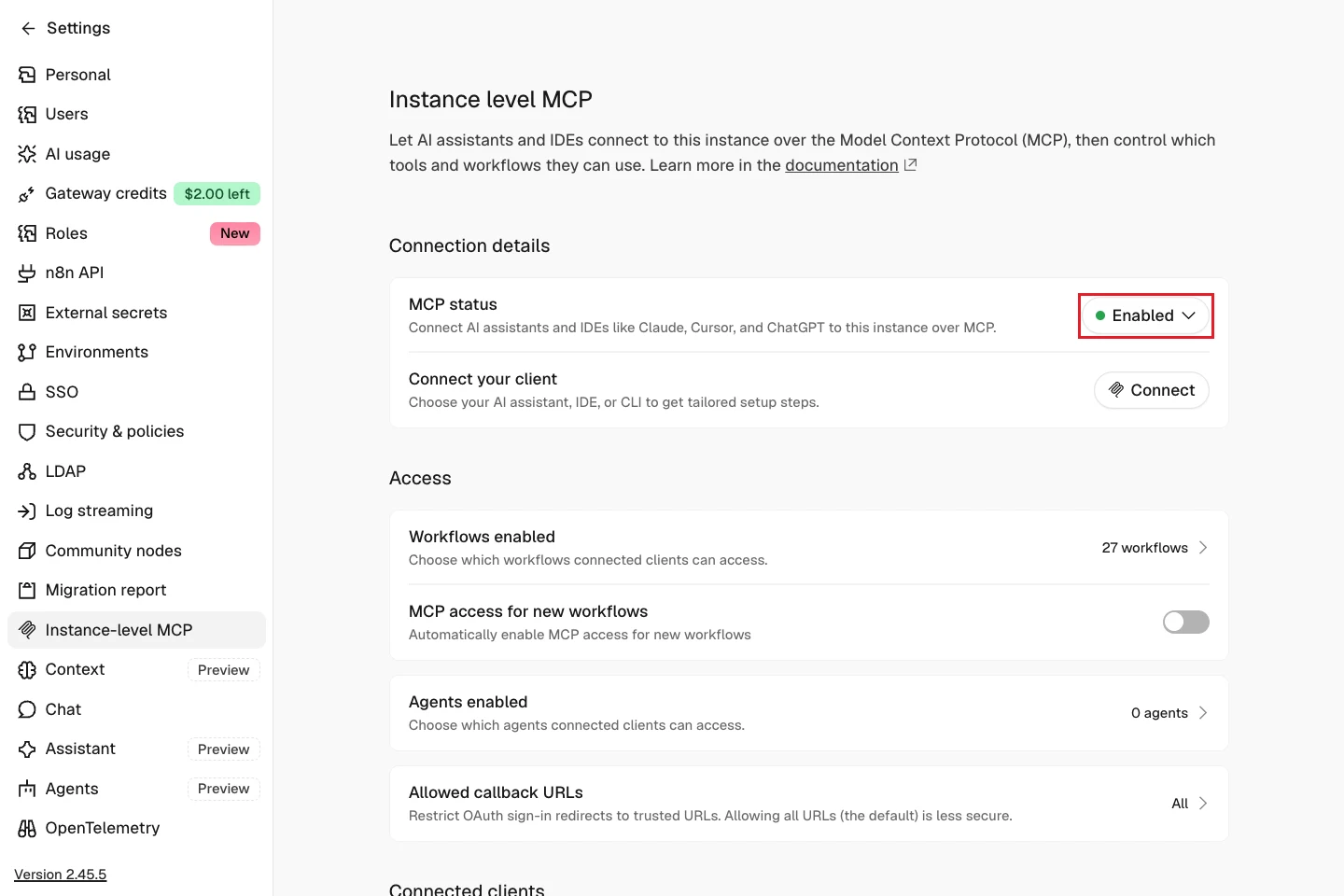
Task: Click the Log streaming arrow icon
Action: click(27, 511)
